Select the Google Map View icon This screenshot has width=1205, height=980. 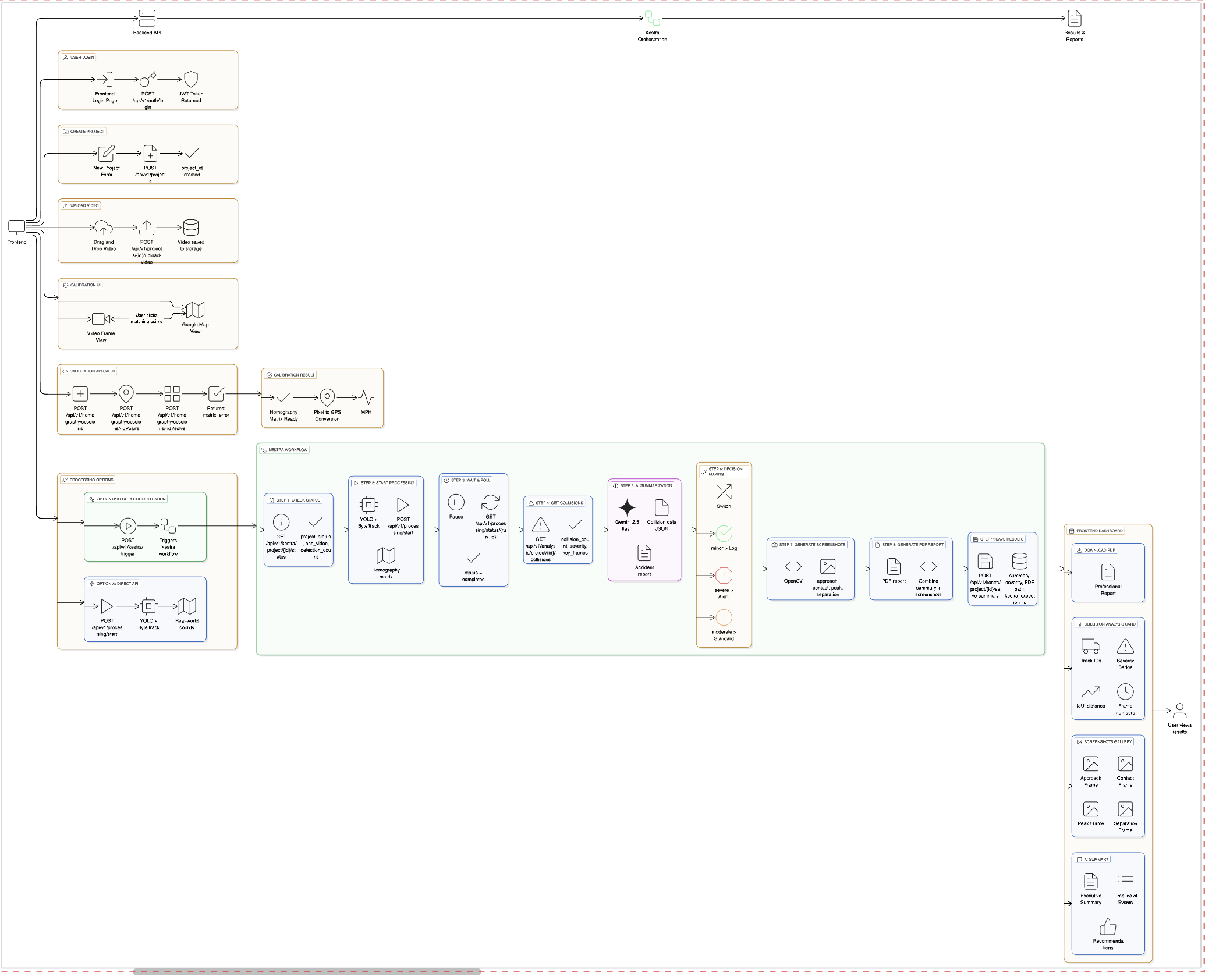tap(195, 310)
